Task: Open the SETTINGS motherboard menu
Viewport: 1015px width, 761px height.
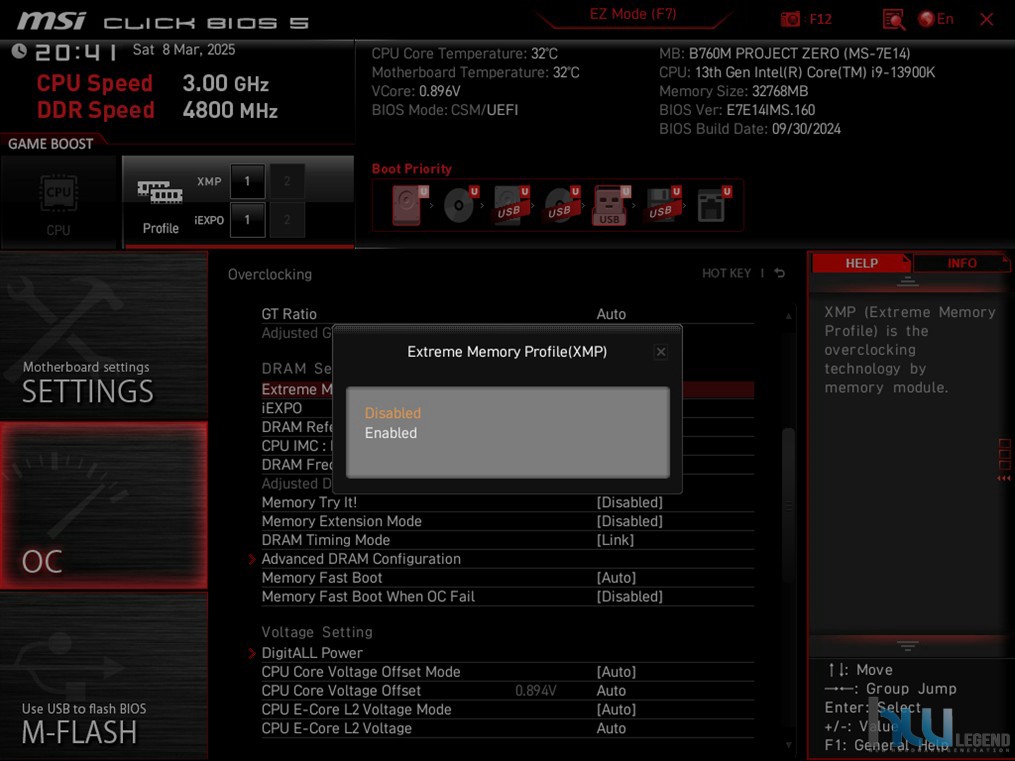Action: point(104,335)
